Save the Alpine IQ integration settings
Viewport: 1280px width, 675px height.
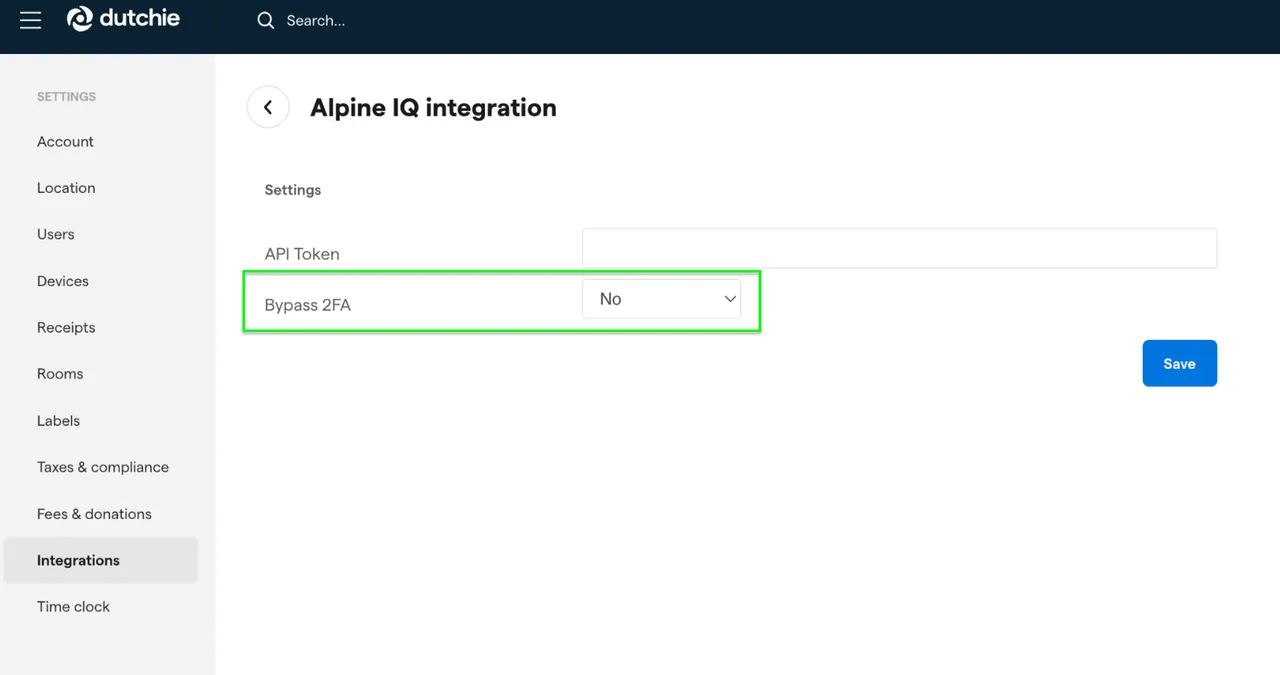[1179, 363]
